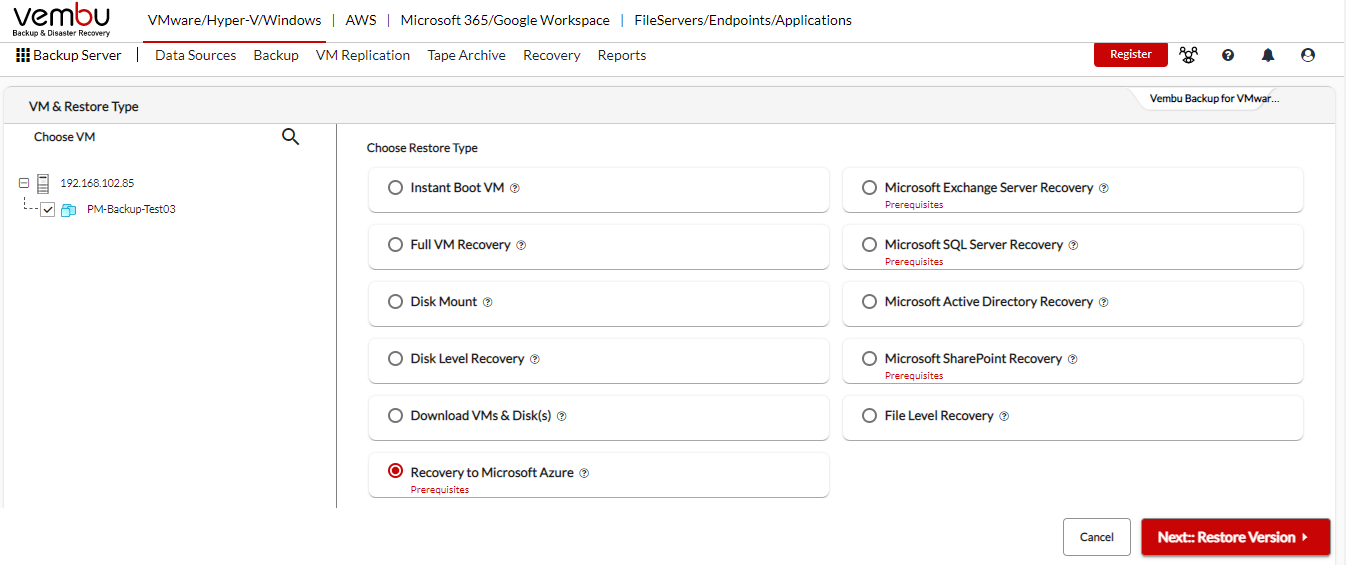The image size is (1346, 565).
Task: Open the user account profile icon
Action: click(1308, 55)
